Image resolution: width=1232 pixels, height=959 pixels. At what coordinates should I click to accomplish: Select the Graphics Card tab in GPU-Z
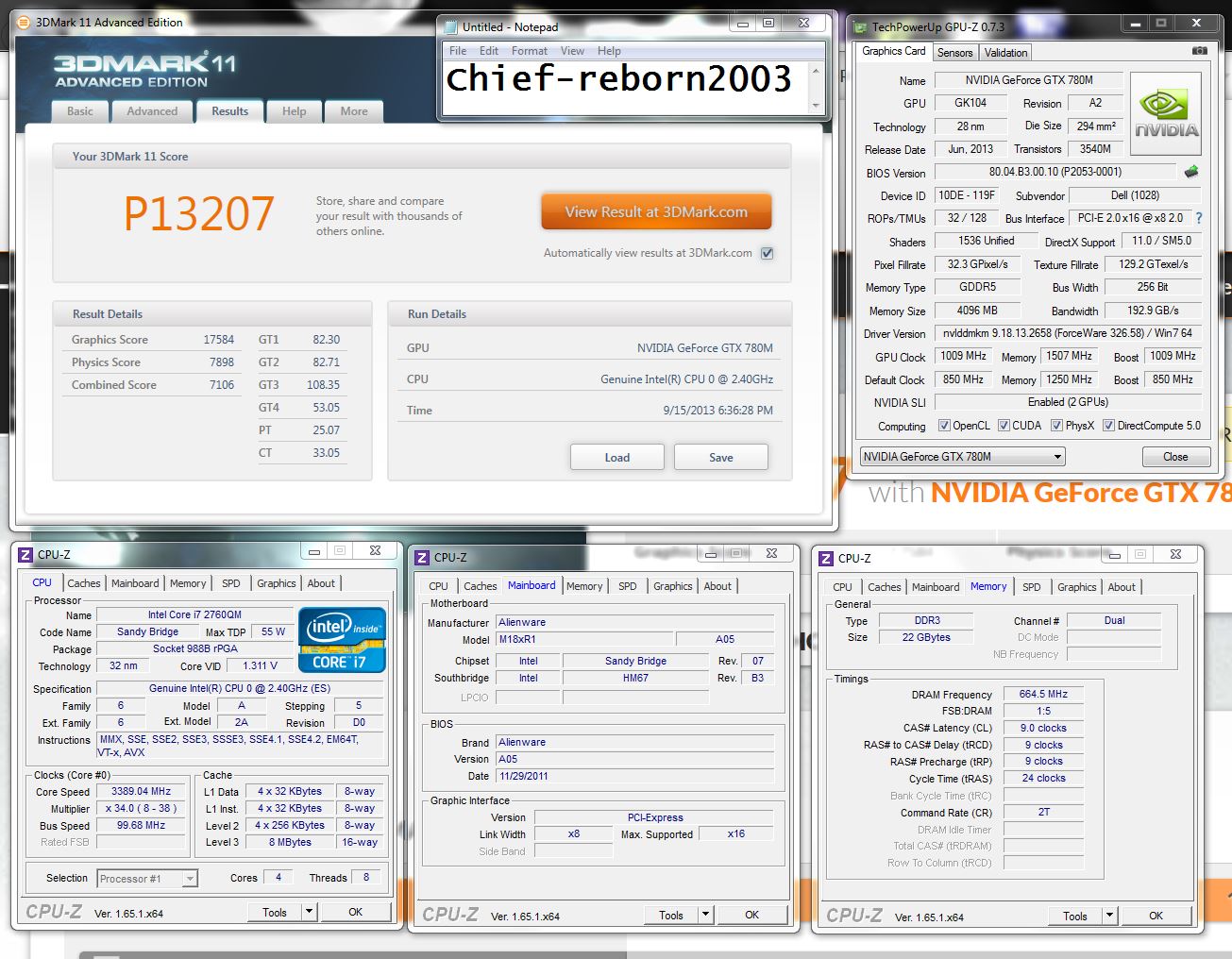pyautogui.click(x=894, y=51)
